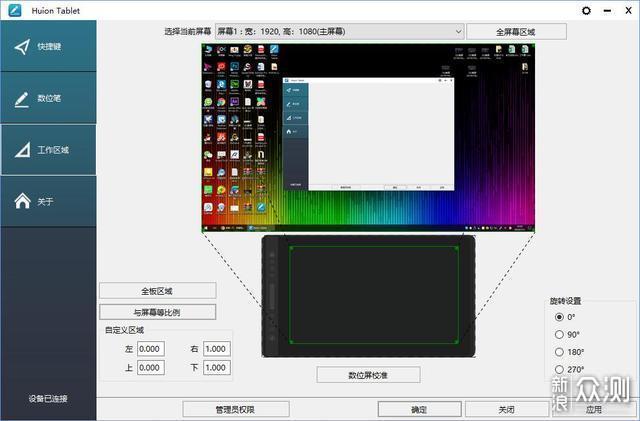Choose 270° rotation setting
The width and height of the screenshot is (640, 421).
point(559,370)
